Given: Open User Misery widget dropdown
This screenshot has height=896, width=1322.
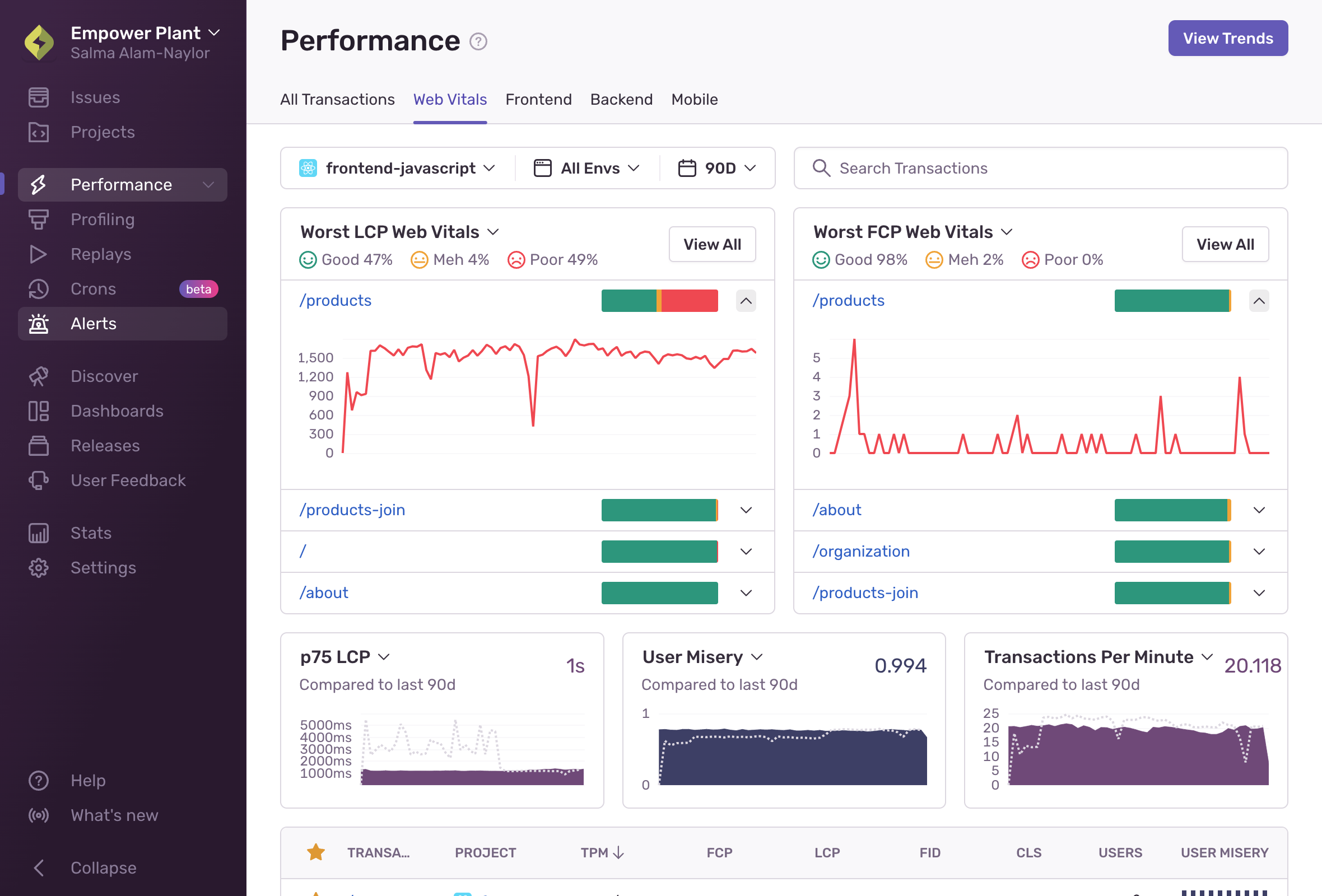Looking at the screenshot, I should 702,657.
